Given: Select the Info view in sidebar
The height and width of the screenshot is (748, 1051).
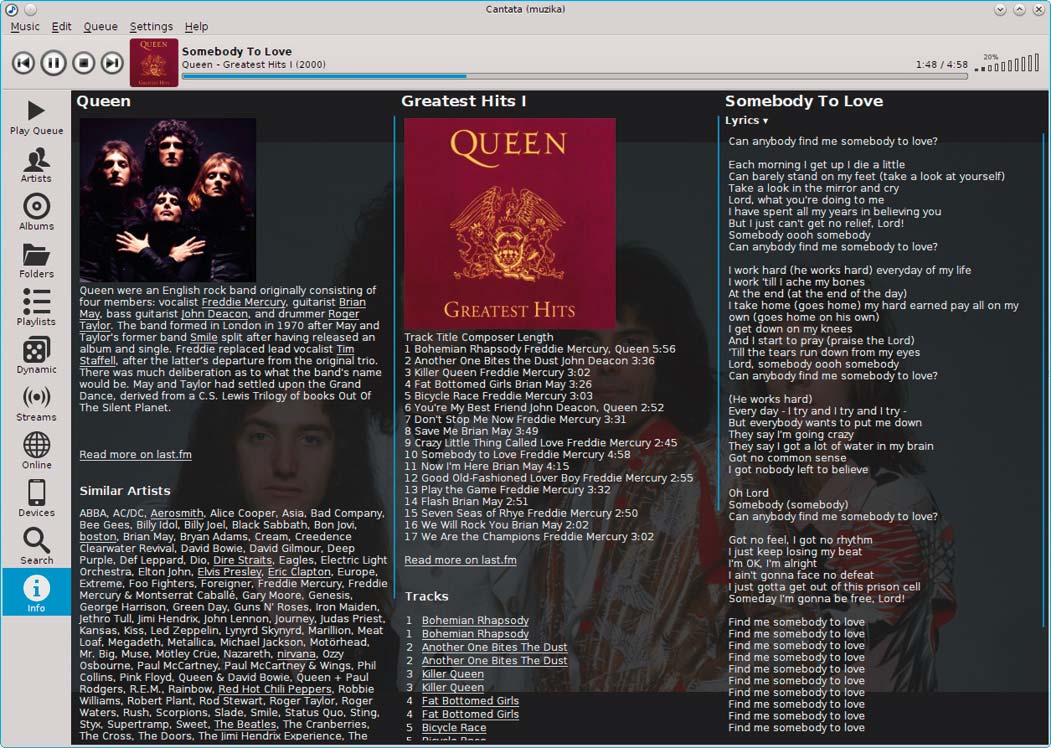Looking at the screenshot, I should click(x=36, y=592).
